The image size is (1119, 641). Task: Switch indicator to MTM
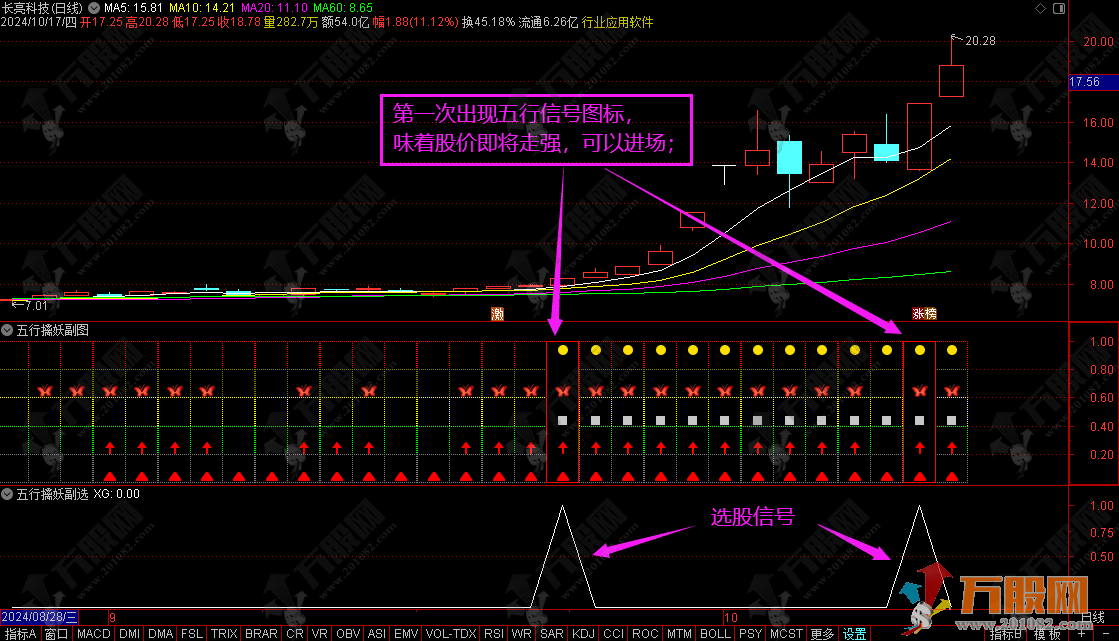click(x=679, y=634)
